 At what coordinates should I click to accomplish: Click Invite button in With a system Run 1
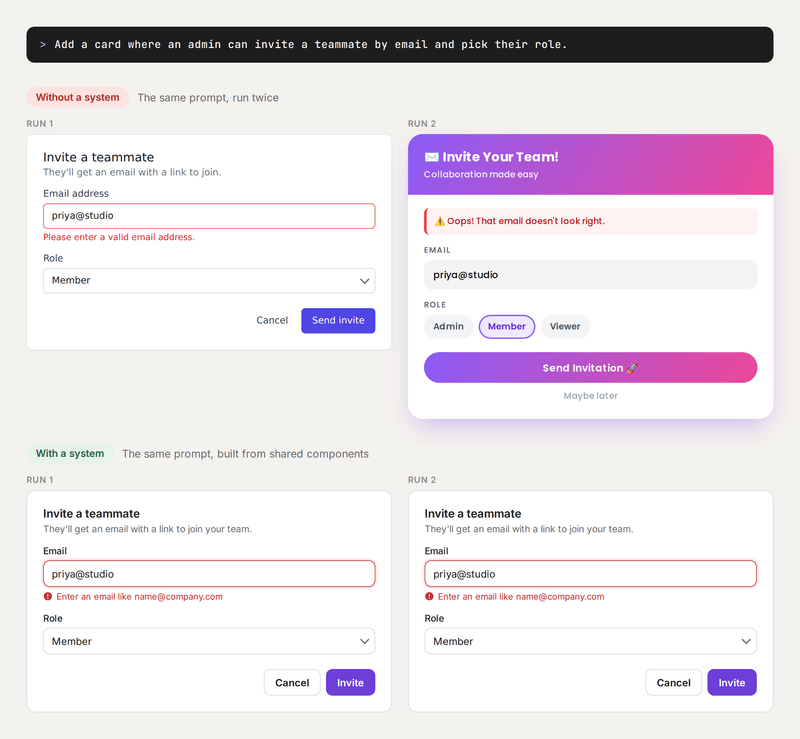(351, 682)
